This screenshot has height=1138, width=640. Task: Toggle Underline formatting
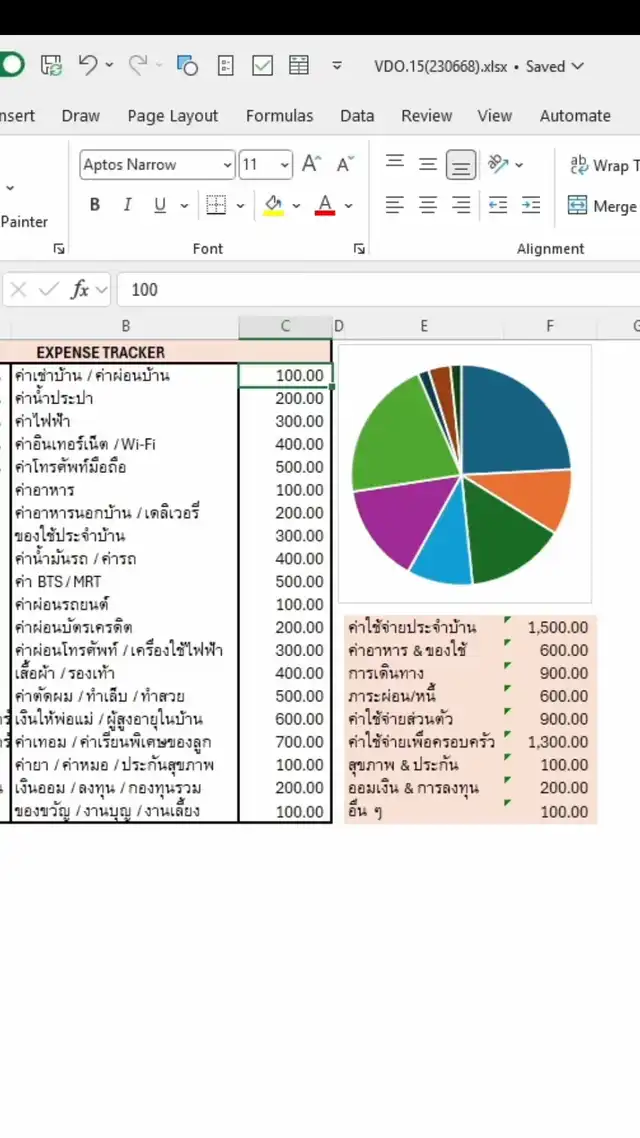(159, 205)
